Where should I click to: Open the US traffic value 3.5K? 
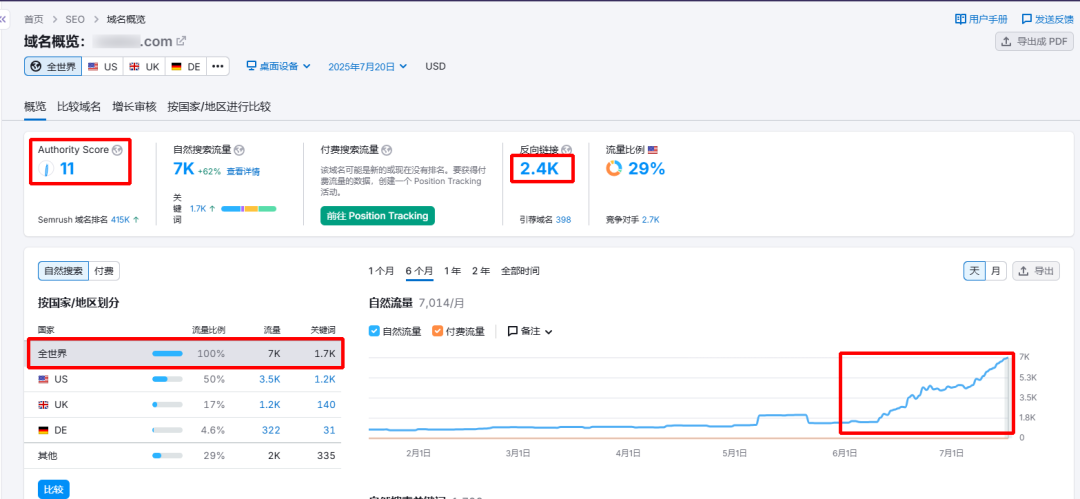(269, 379)
